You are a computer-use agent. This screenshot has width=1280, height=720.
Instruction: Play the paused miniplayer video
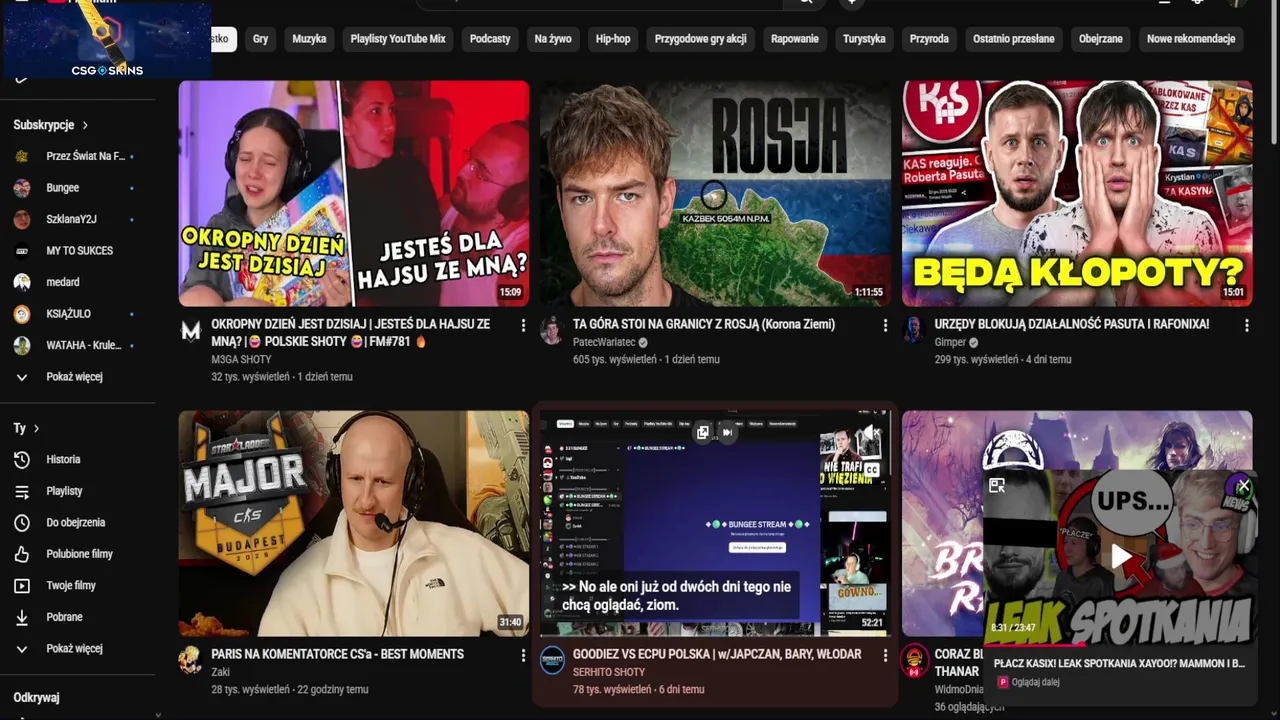1121,556
